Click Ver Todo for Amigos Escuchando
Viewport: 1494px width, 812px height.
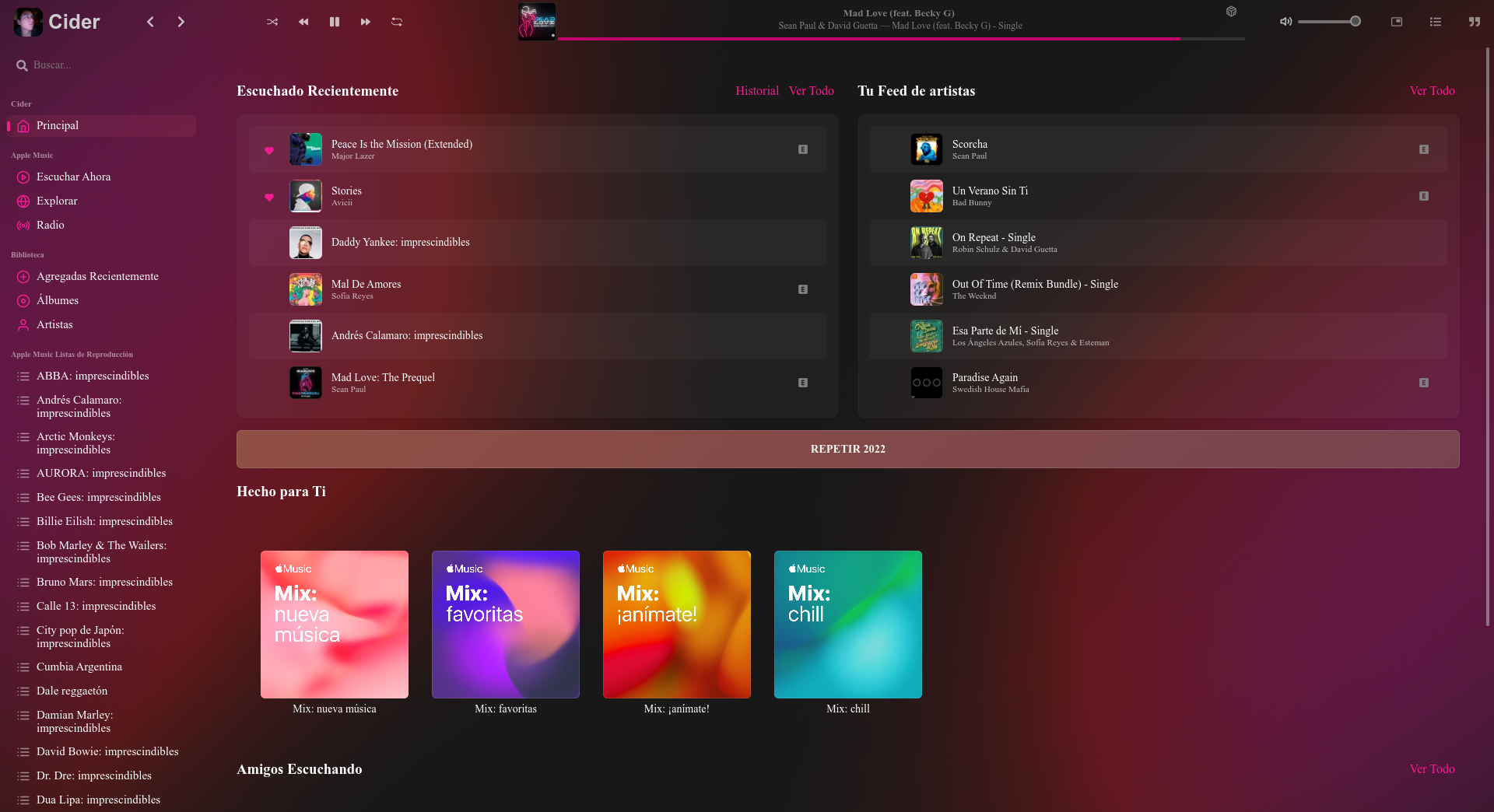1432,769
